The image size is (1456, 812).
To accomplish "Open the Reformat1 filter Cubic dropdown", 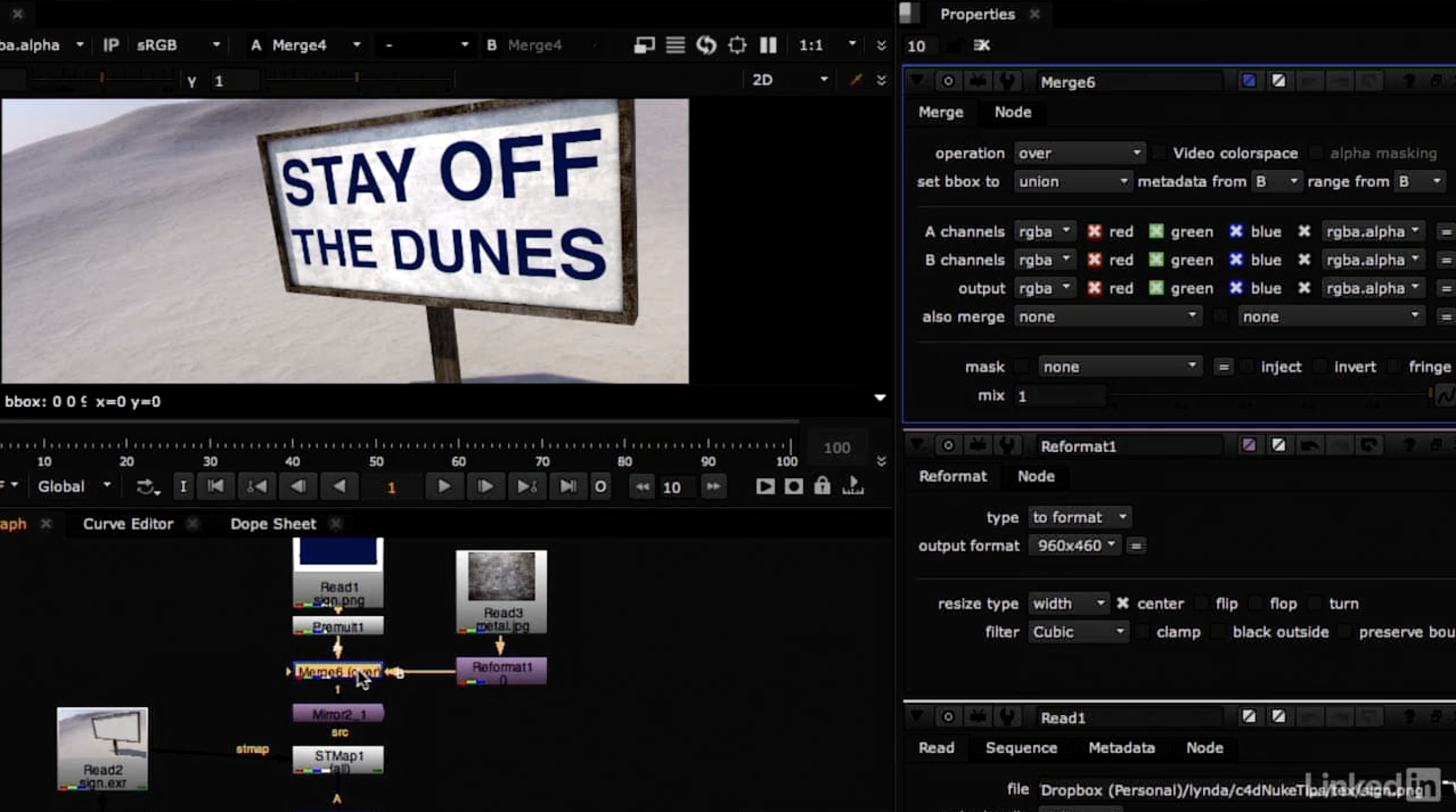I will pyautogui.click(x=1078, y=632).
